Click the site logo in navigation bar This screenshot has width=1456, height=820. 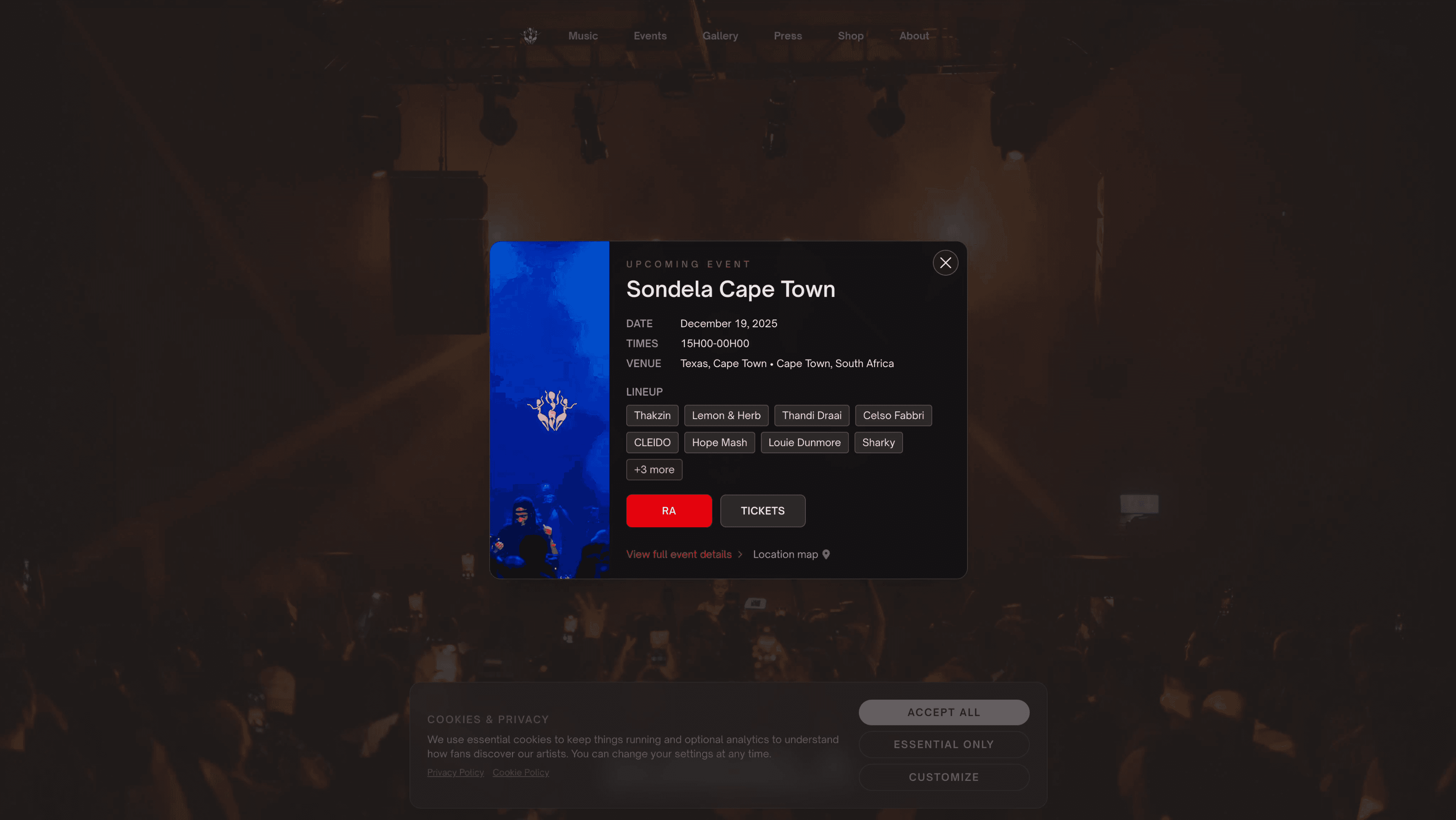coord(530,36)
